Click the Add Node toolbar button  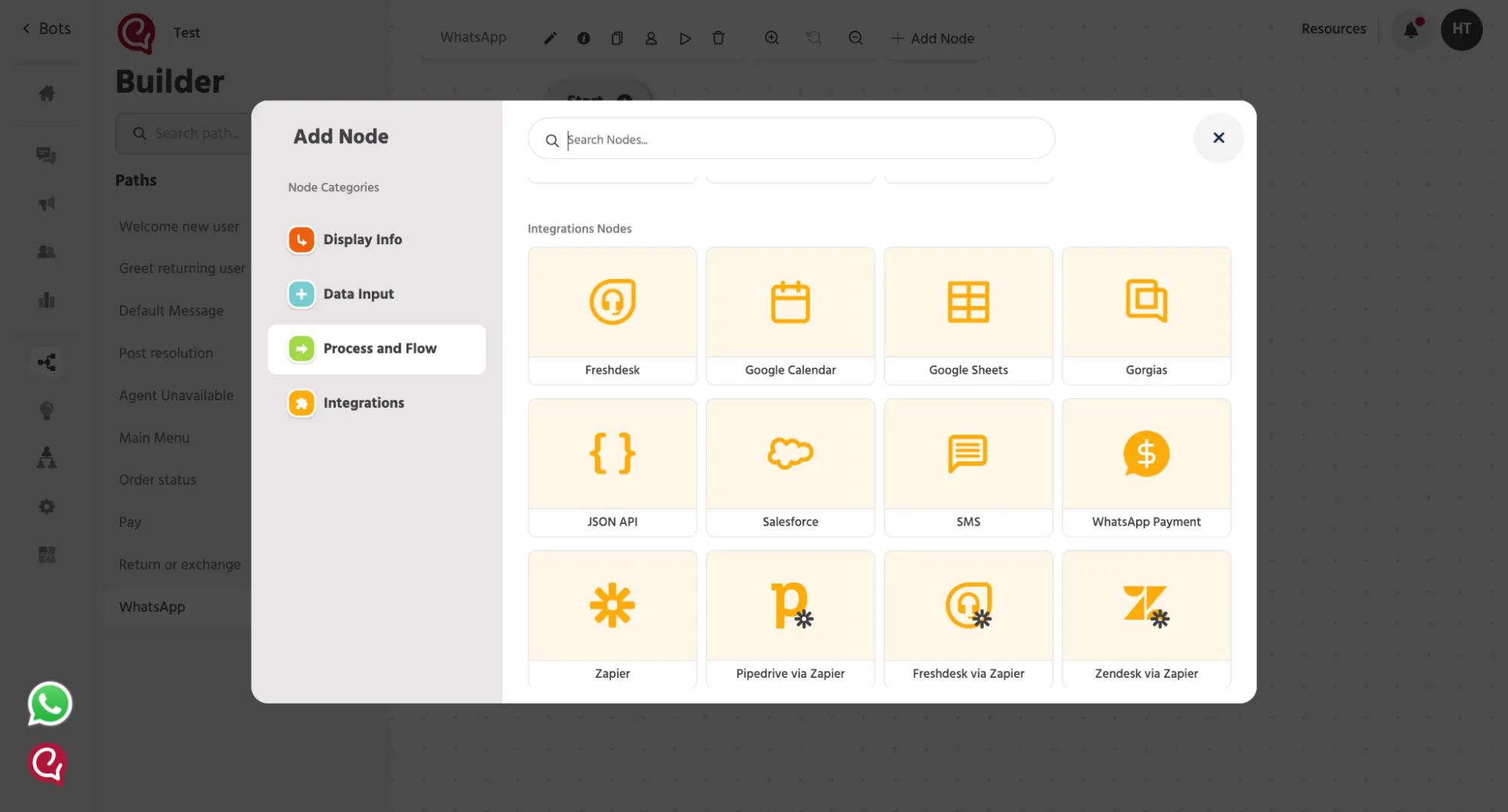point(932,38)
